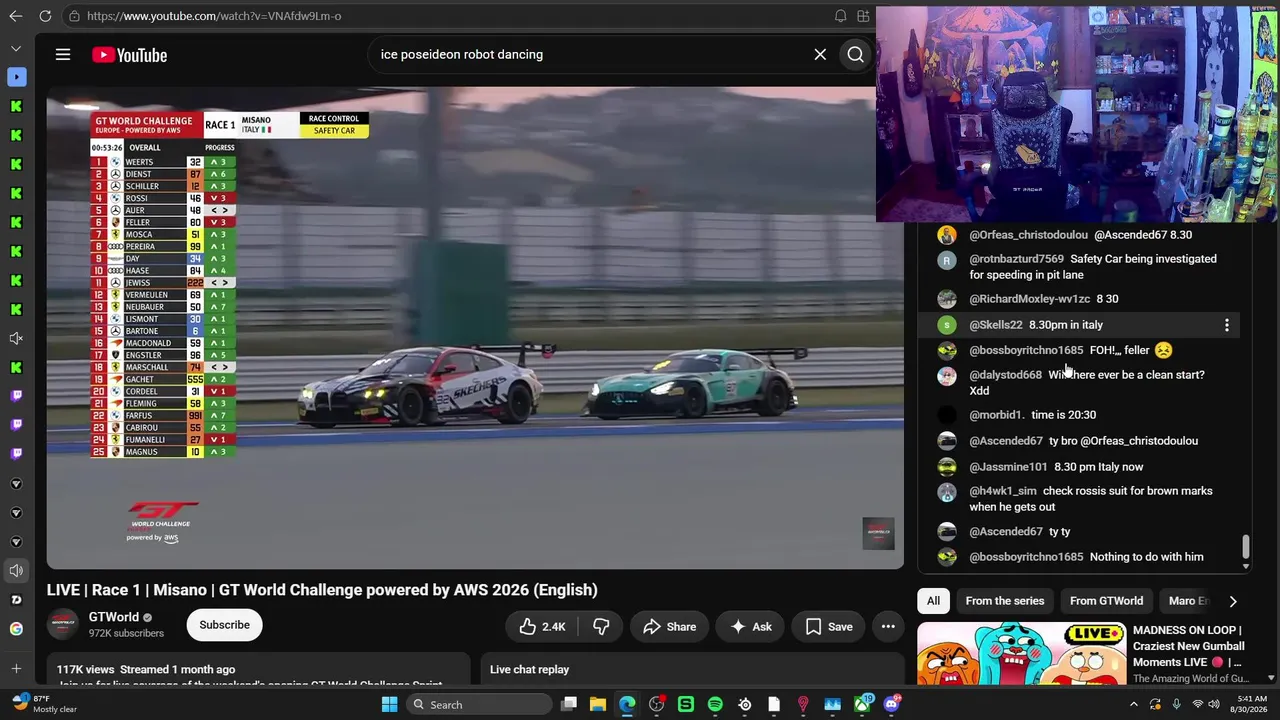Image resolution: width=1280 pixels, height=720 pixels.
Task: Click the chat replay scrollbar thumb
Action: [1245, 547]
